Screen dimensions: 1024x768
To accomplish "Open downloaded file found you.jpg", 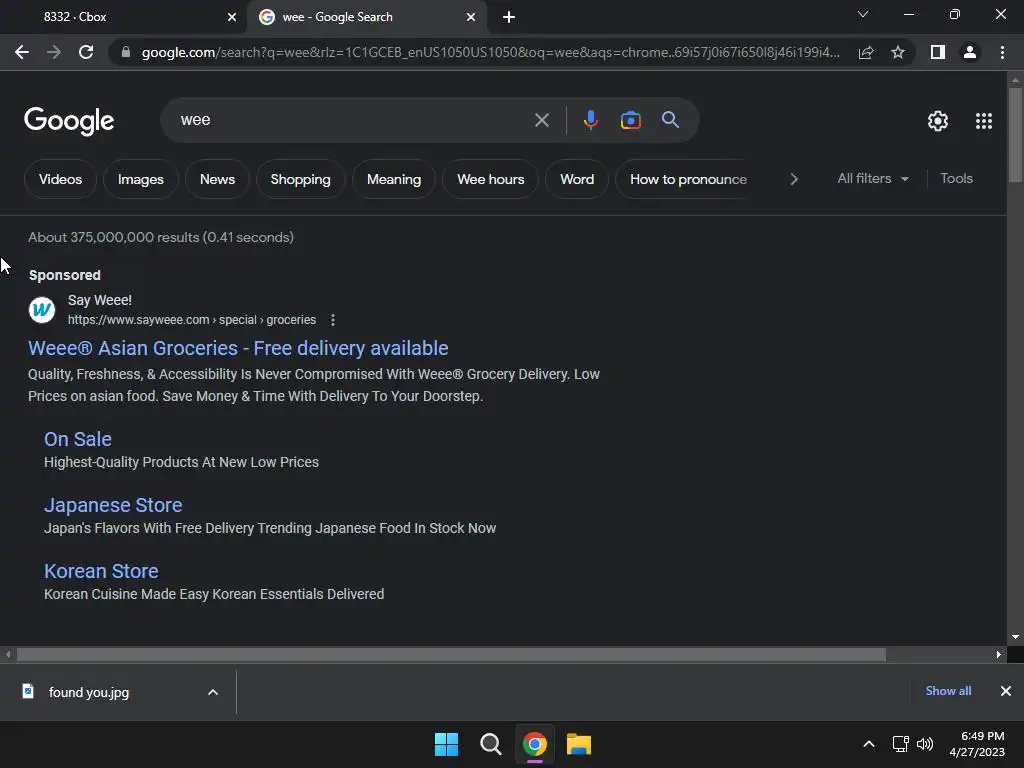I will (89, 692).
